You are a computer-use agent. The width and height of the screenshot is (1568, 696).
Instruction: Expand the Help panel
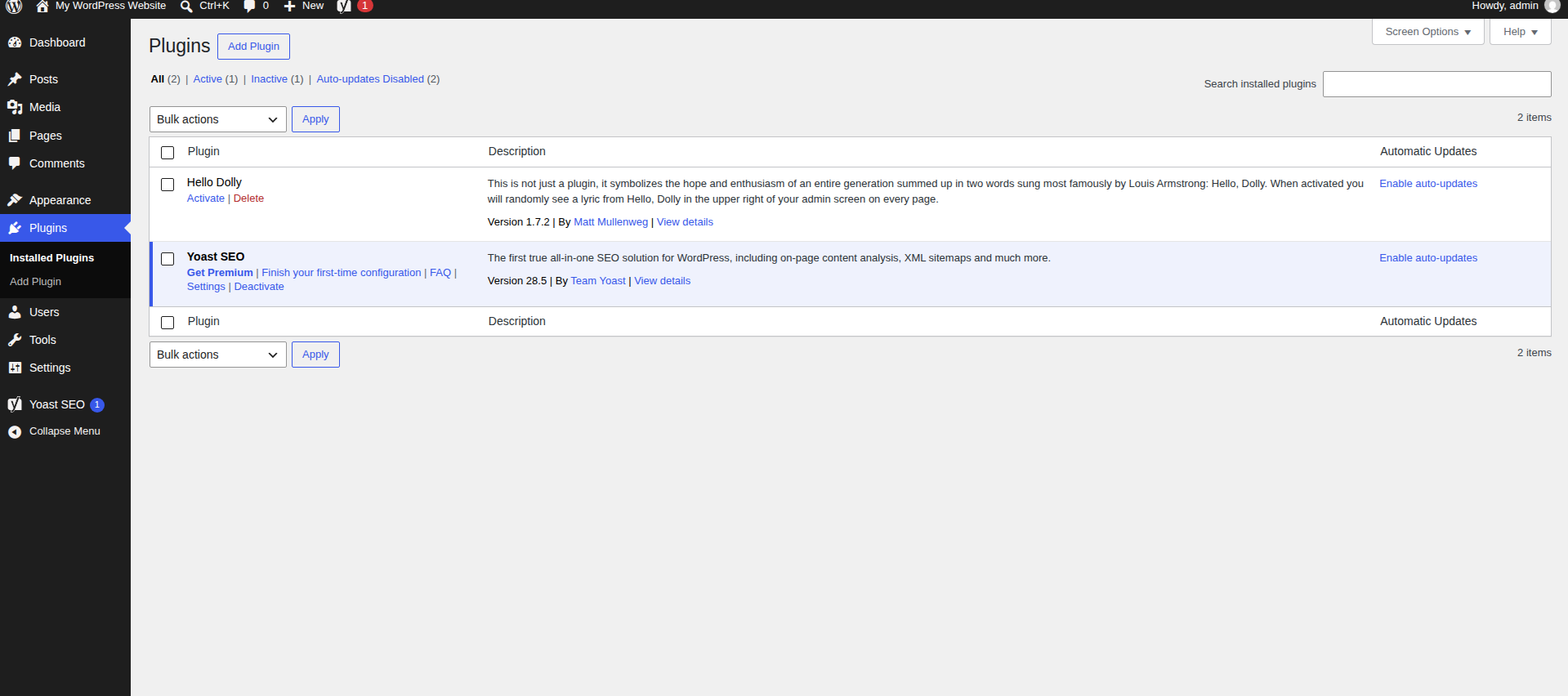(x=1520, y=32)
